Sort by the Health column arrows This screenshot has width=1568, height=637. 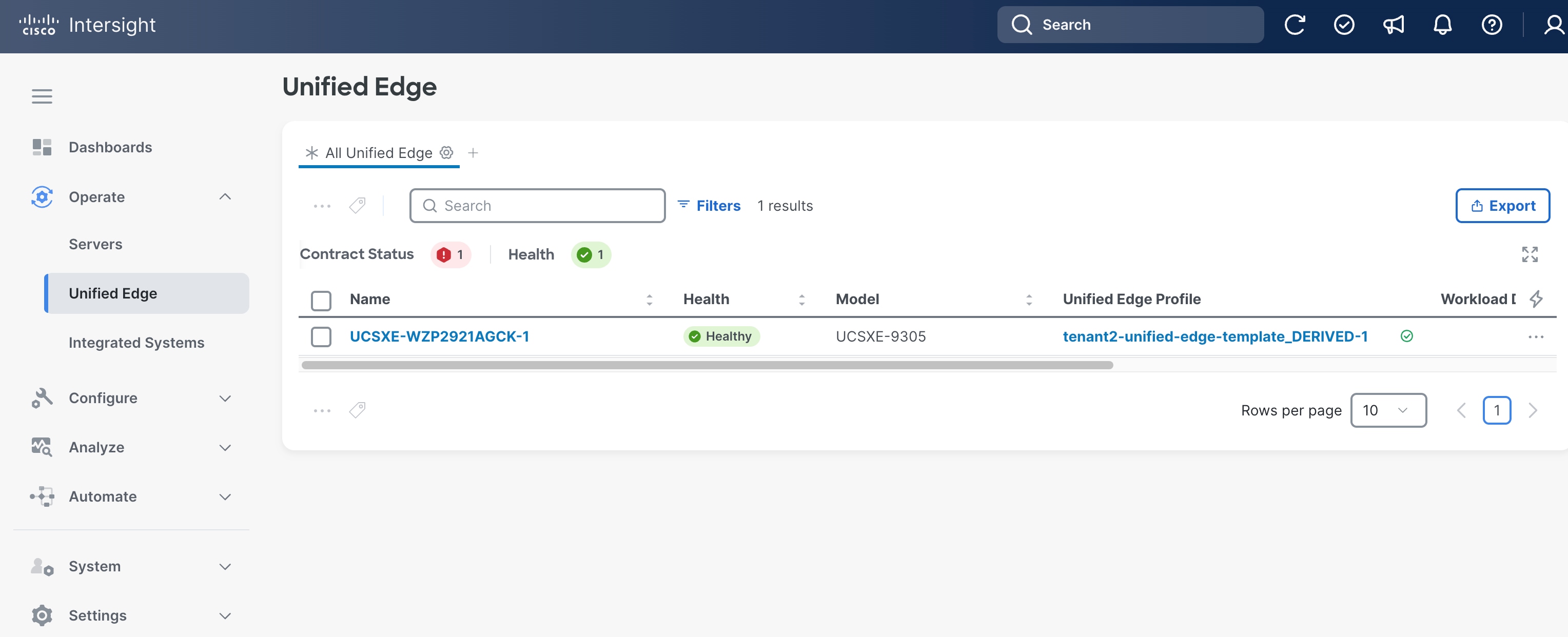pos(801,300)
